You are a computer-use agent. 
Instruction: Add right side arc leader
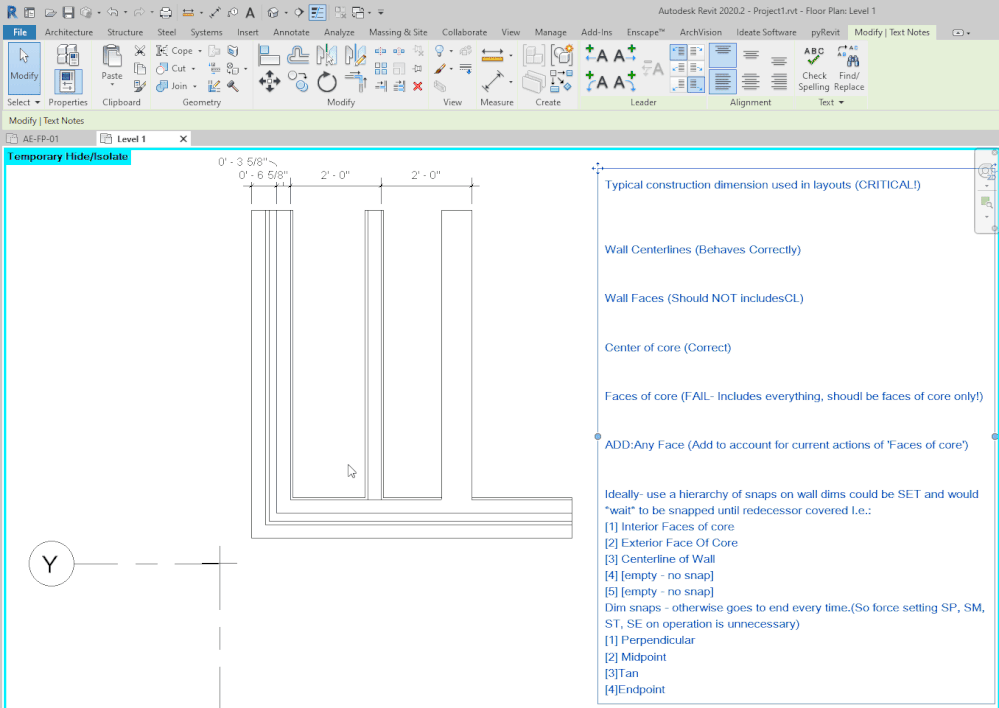click(624, 82)
